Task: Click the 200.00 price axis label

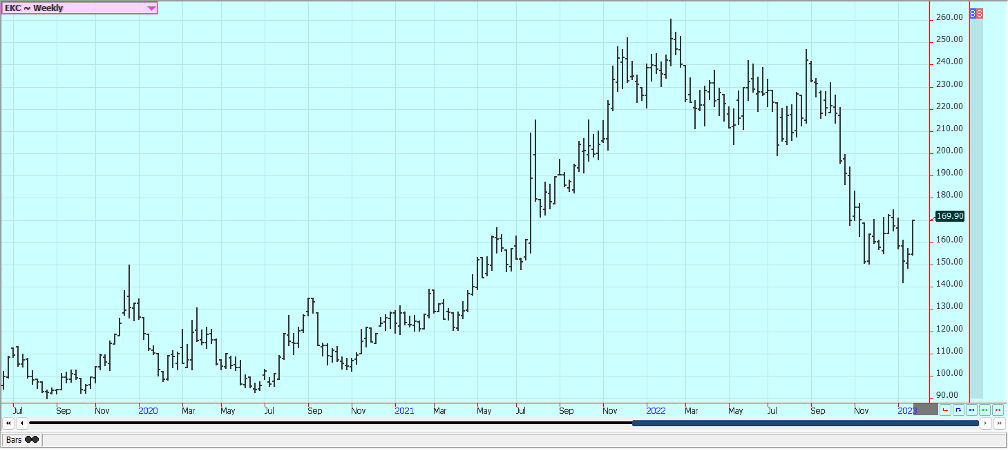Action: tap(950, 150)
